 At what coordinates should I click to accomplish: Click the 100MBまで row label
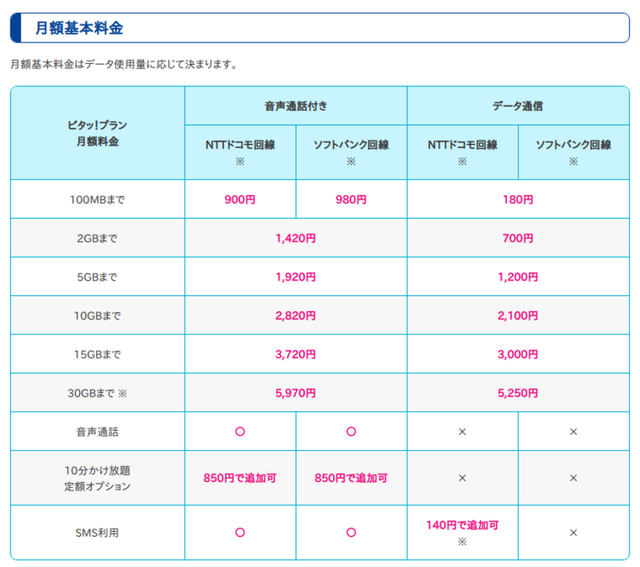click(97, 200)
